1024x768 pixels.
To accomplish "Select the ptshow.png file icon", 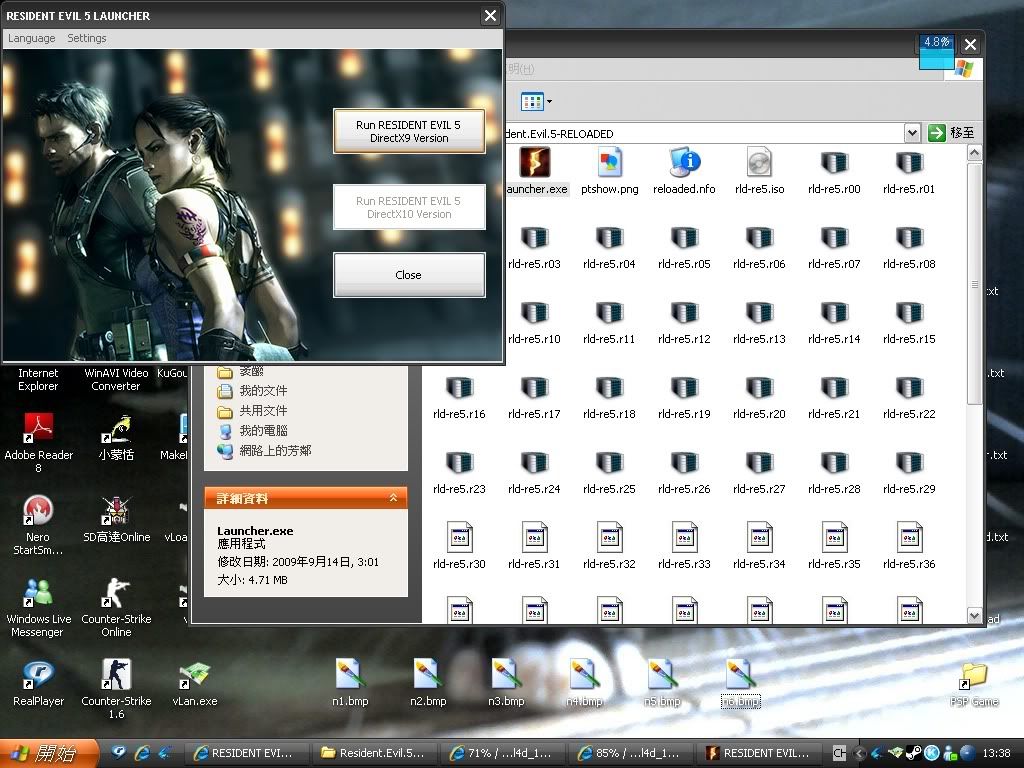I will 609,163.
